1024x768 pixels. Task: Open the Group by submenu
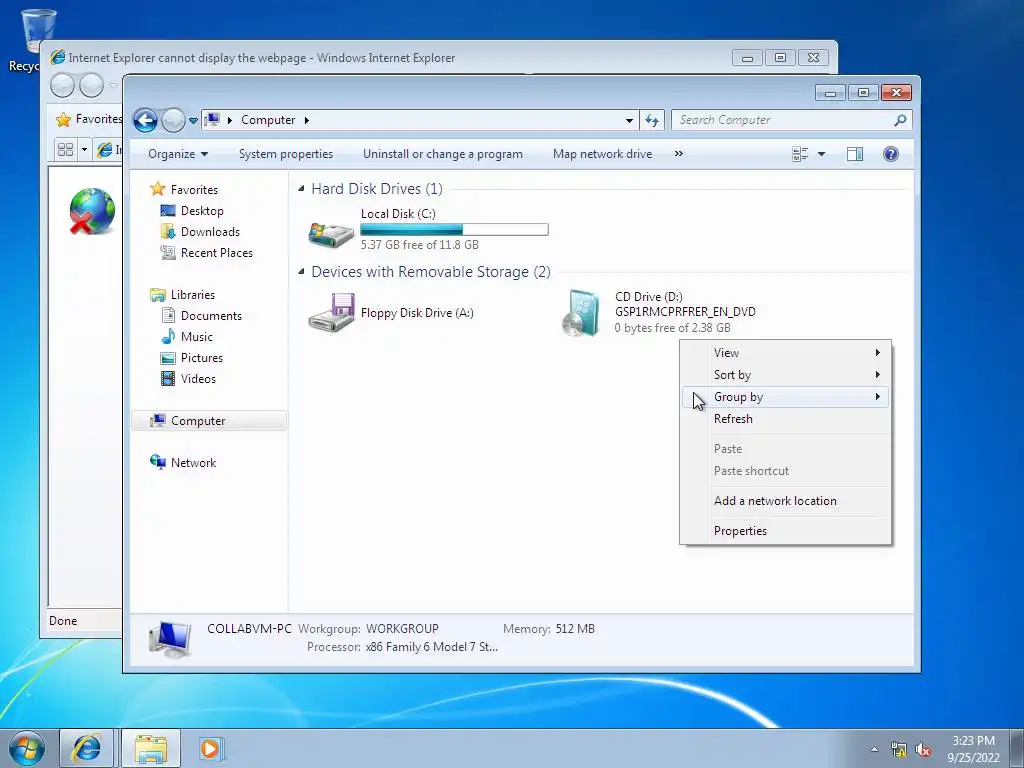786,397
